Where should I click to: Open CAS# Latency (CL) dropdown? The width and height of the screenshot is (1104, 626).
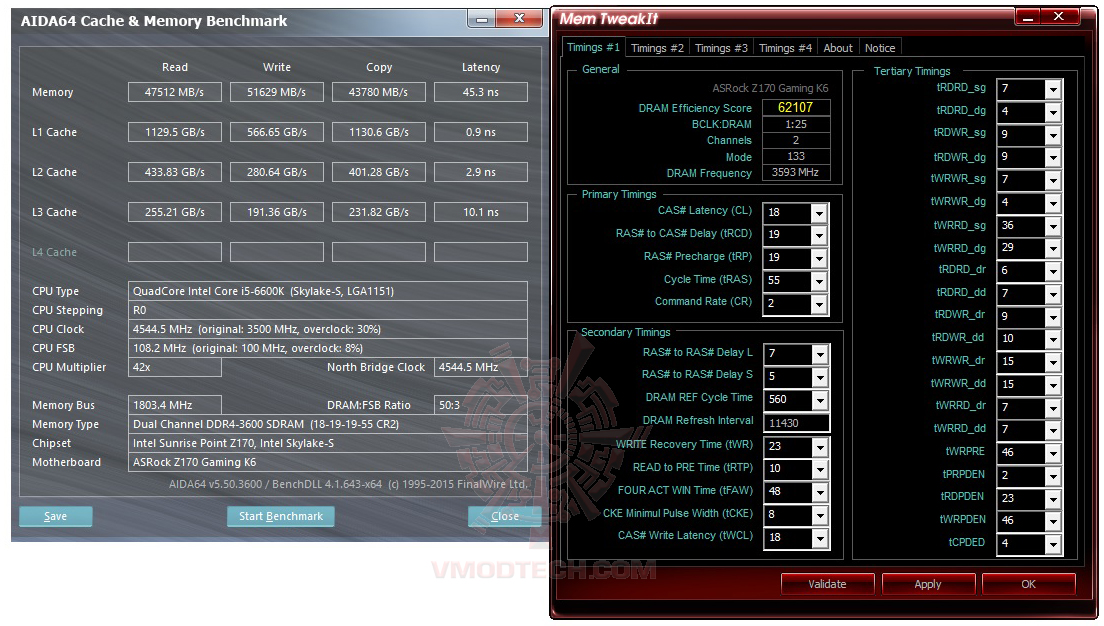point(819,213)
